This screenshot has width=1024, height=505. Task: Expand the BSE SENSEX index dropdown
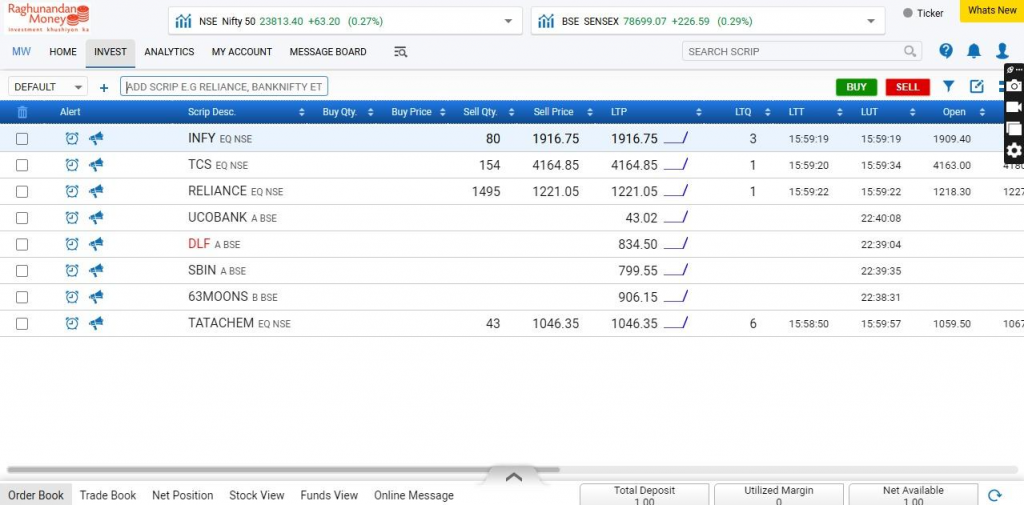[x=871, y=21]
